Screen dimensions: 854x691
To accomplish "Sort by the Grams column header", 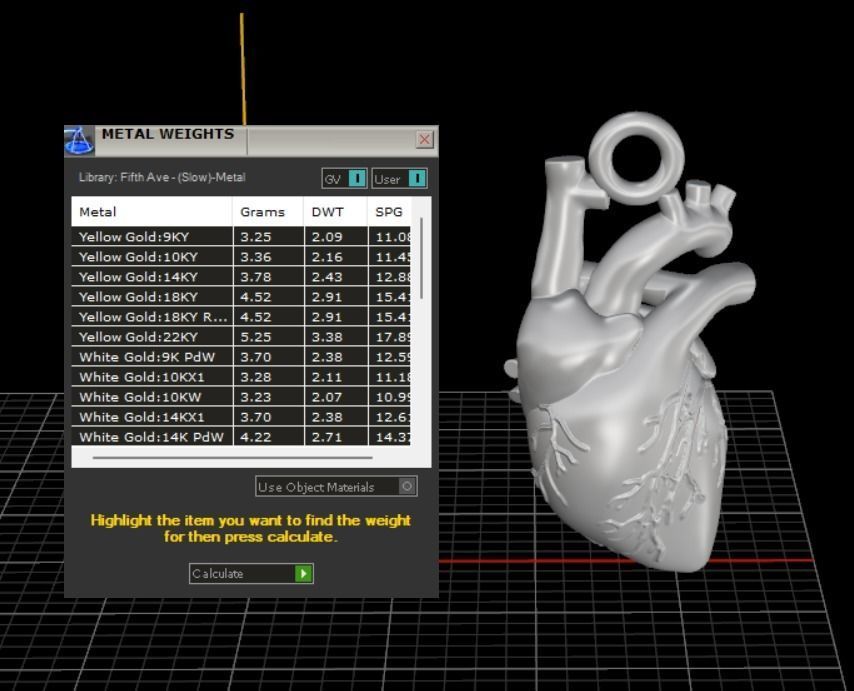I will coord(268,212).
